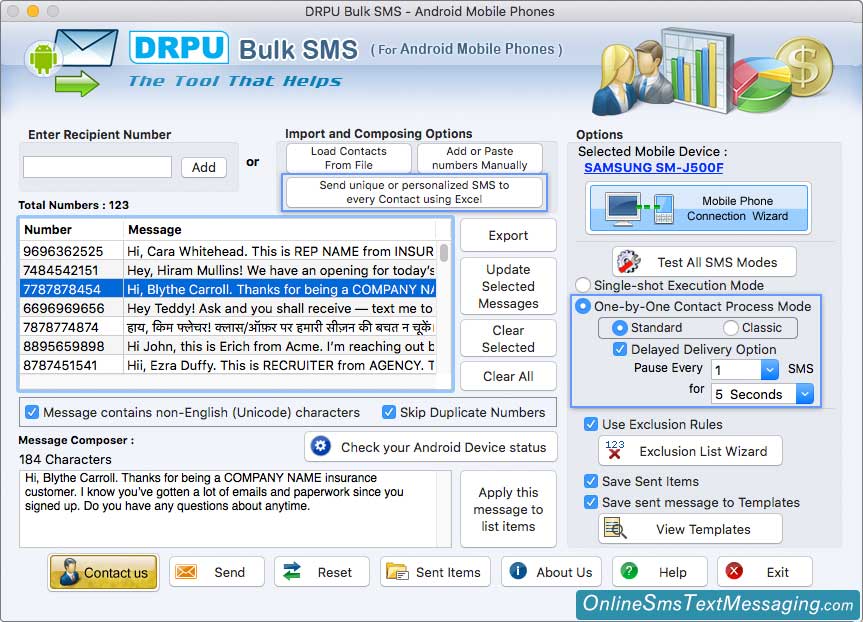Select row with number 9696362525

tap(228, 251)
